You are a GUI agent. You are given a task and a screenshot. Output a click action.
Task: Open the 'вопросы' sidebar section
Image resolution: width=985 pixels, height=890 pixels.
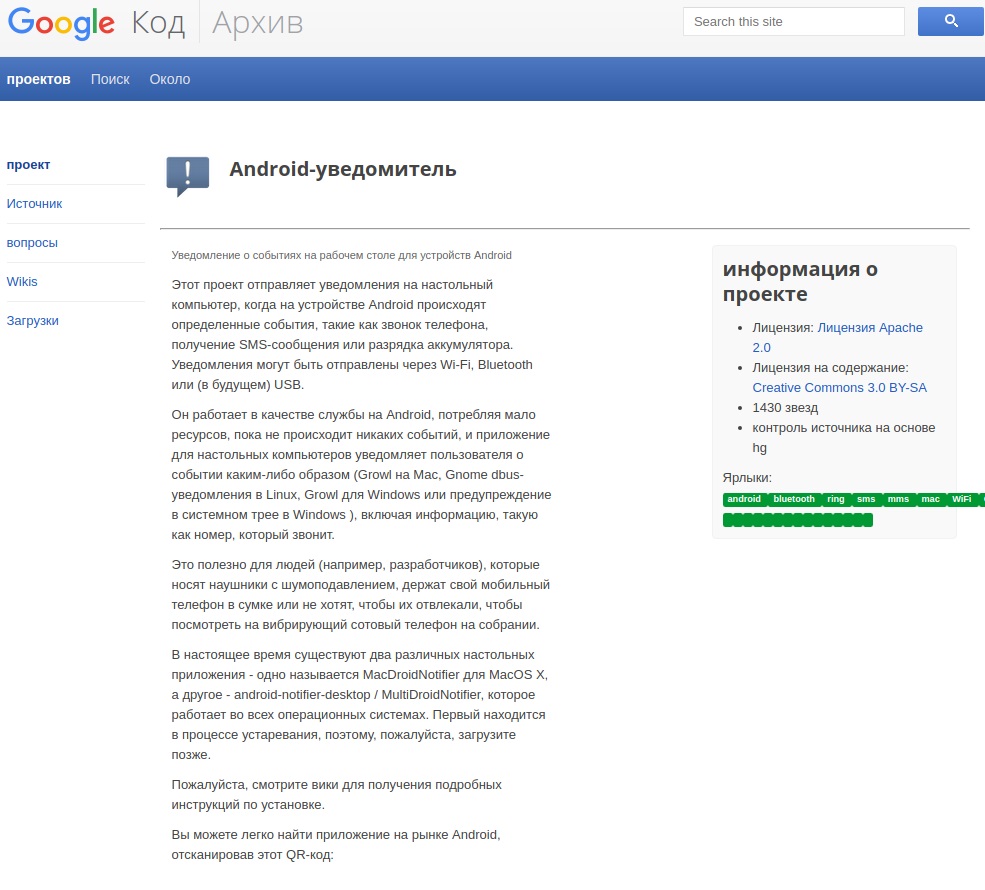pyautogui.click(x=32, y=243)
